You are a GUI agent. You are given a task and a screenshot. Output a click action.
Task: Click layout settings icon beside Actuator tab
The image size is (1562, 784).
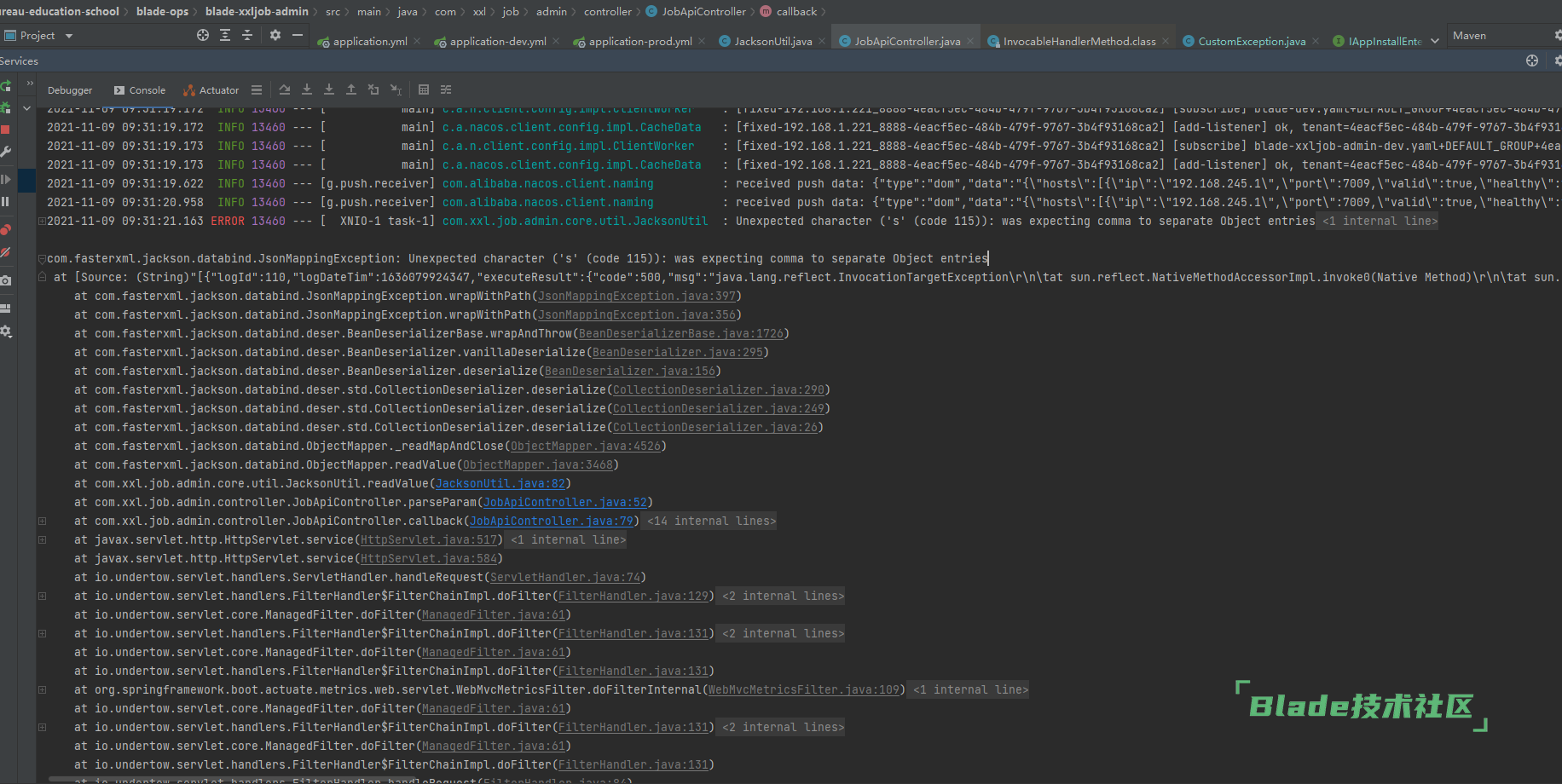pos(257,89)
